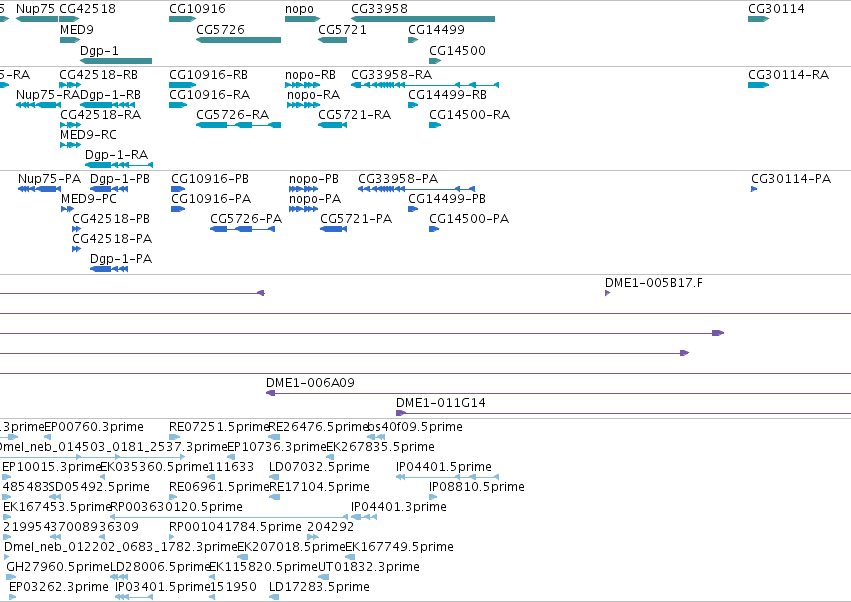The height and width of the screenshot is (602, 851).
Task: Select EST EK207018.5prime
Action: coord(291,547)
